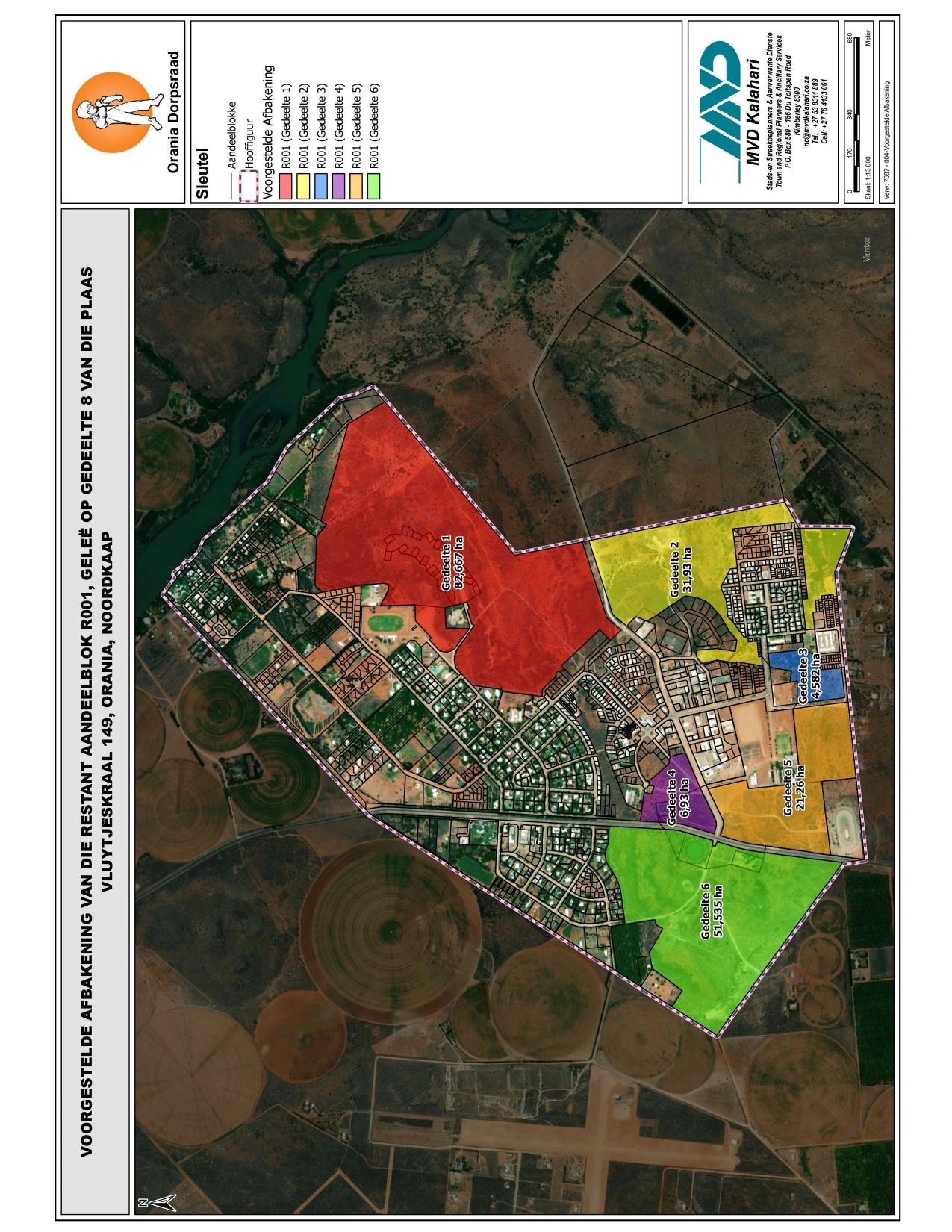Image resolution: width=952 pixels, height=1232 pixels.
Task: Click the 'Voorgestelde Afbakening' legend subheading
Action: (x=269, y=133)
